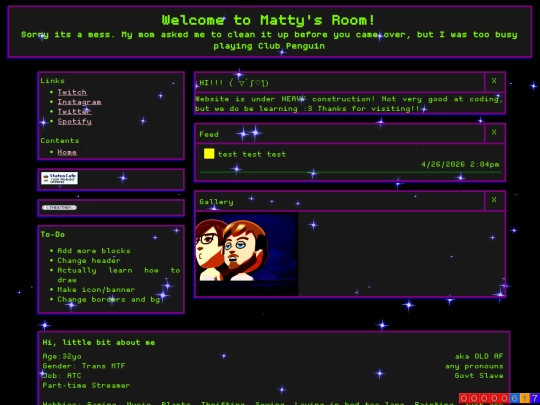Click the 'Contents' heading in the sidebar

[x=60, y=141]
